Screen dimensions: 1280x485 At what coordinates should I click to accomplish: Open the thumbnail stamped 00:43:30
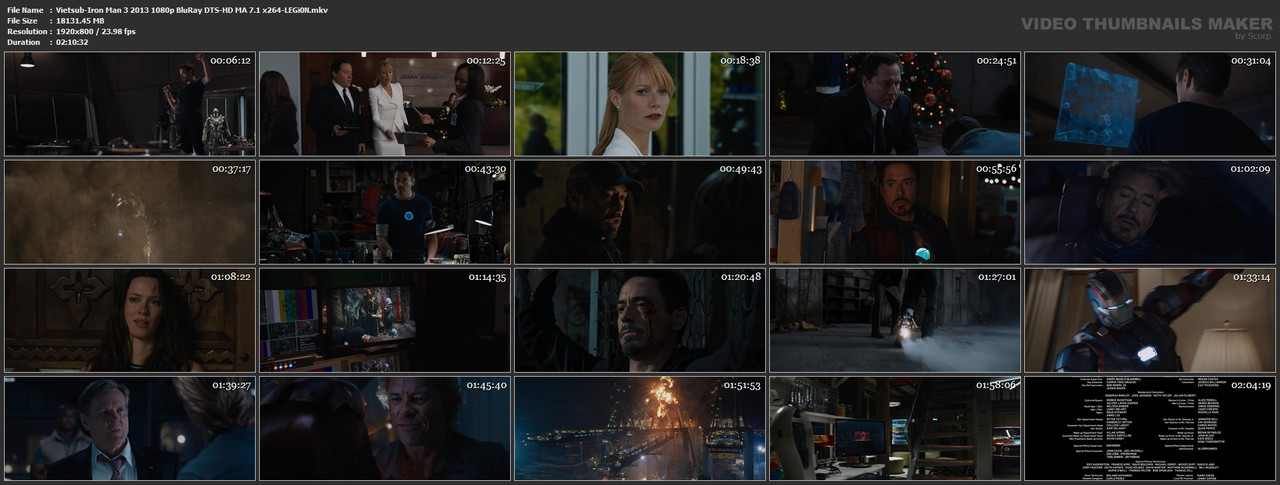point(385,212)
